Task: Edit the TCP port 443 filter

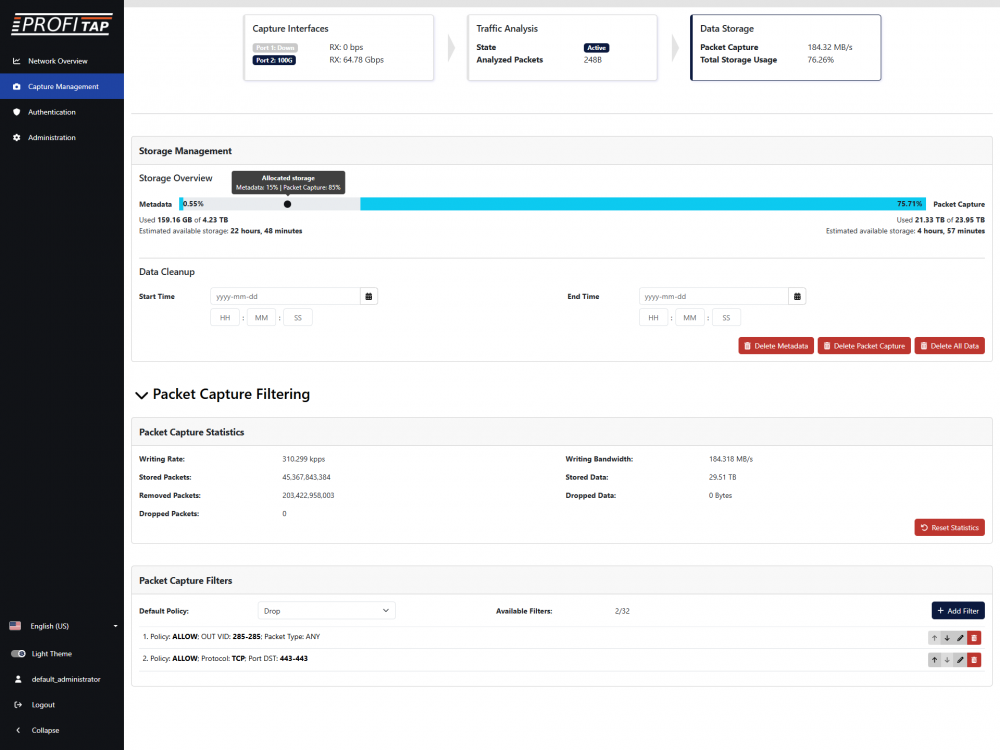Action: (960, 660)
